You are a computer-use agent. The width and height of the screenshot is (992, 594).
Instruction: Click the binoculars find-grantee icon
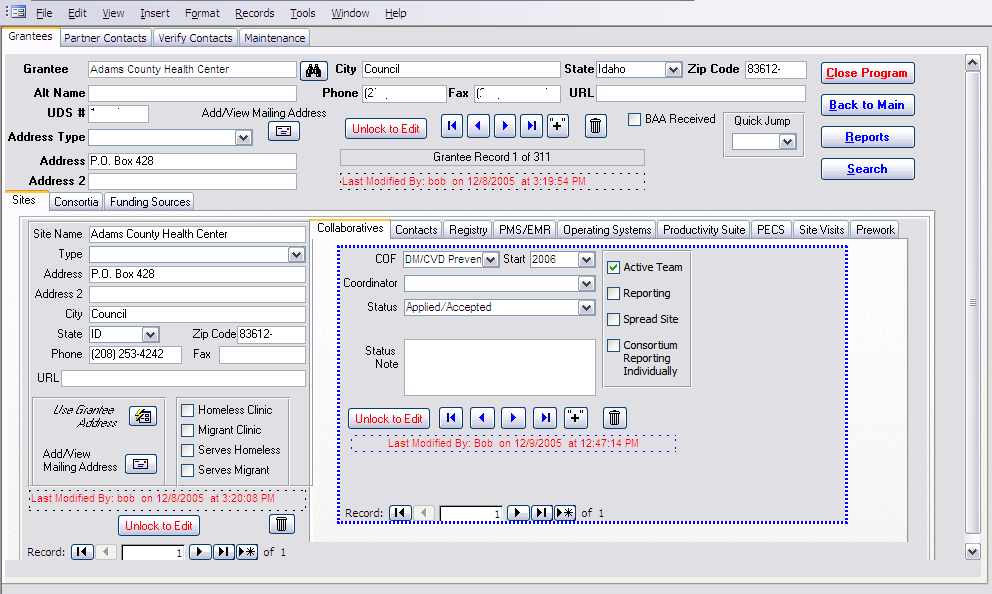click(x=313, y=70)
